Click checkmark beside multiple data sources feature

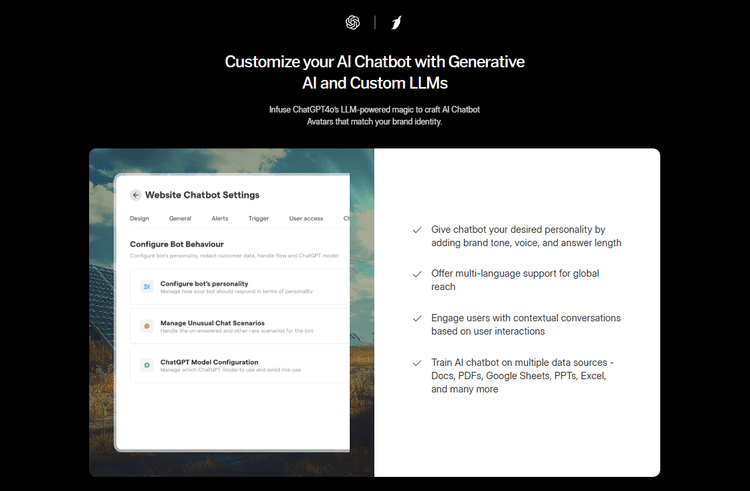[417, 362]
